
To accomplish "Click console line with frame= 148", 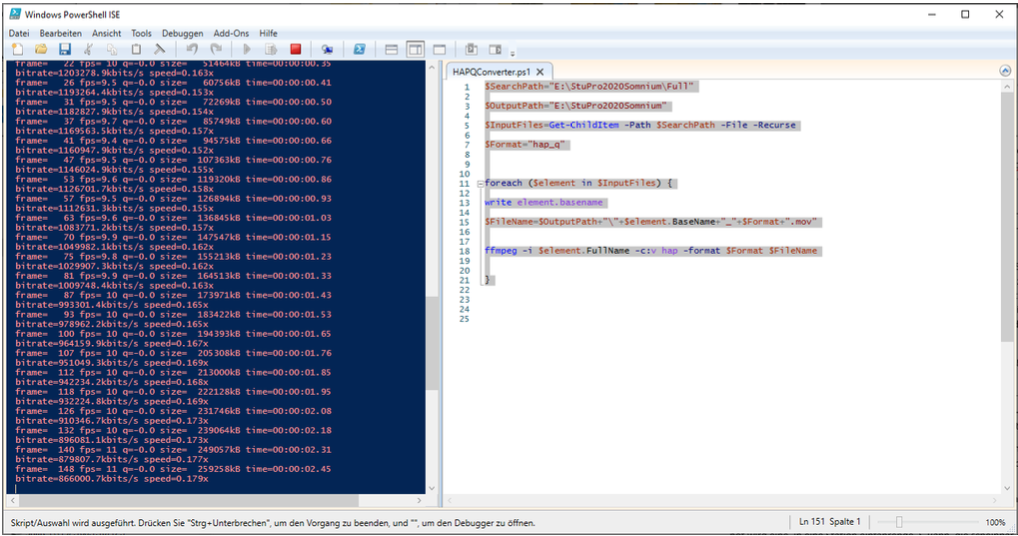I will coord(173,469).
